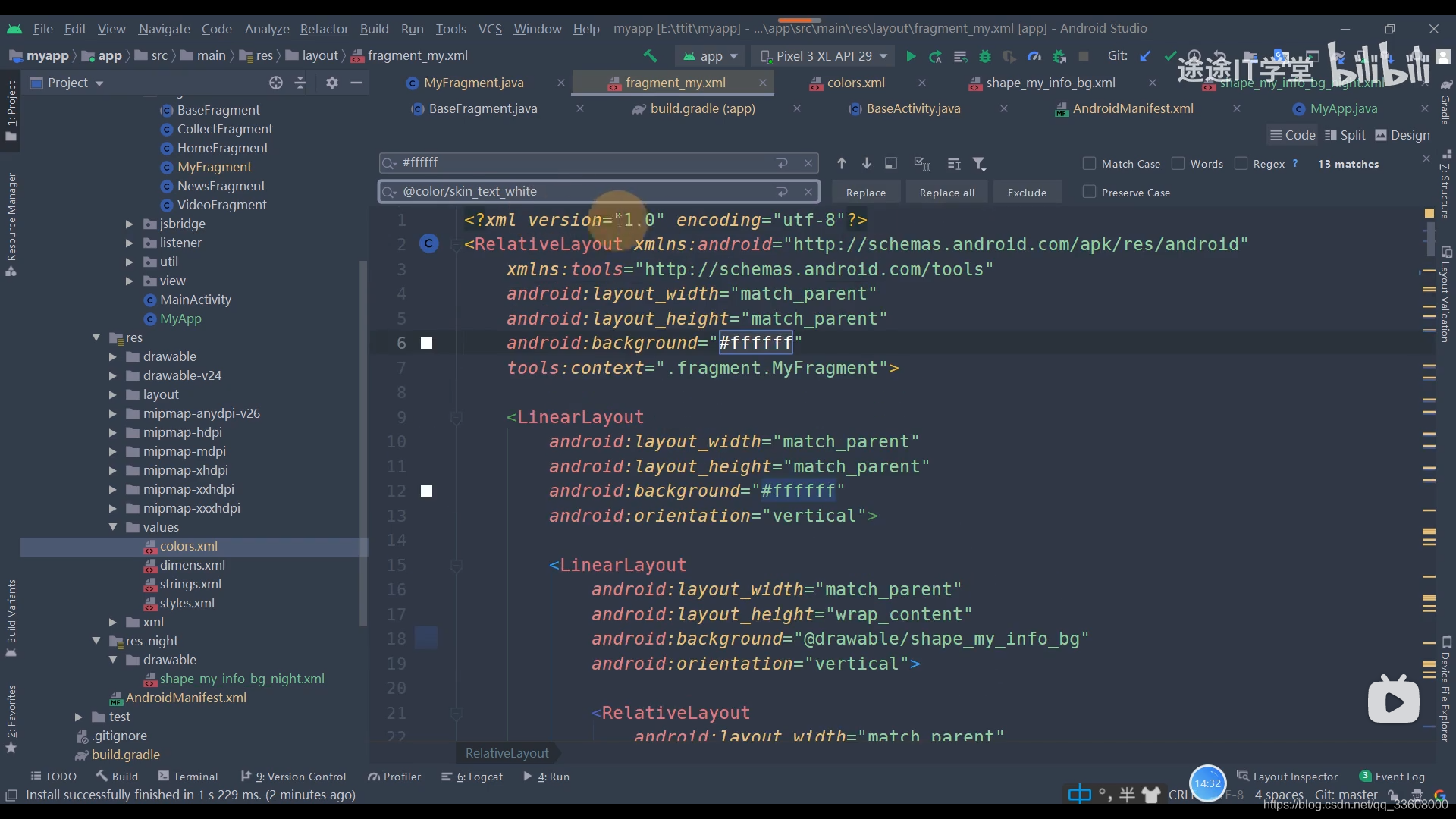Expand the util folder
The height and width of the screenshot is (819, 1456).
pyautogui.click(x=130, y=262)
